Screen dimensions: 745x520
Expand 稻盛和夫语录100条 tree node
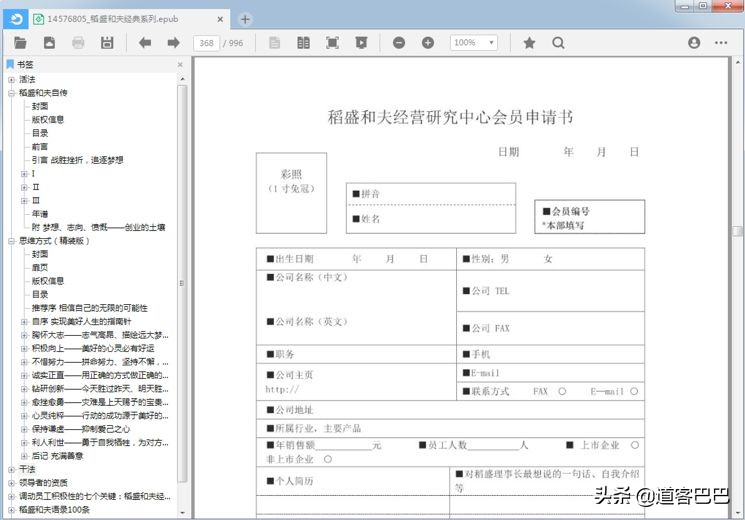pos(11,510)
